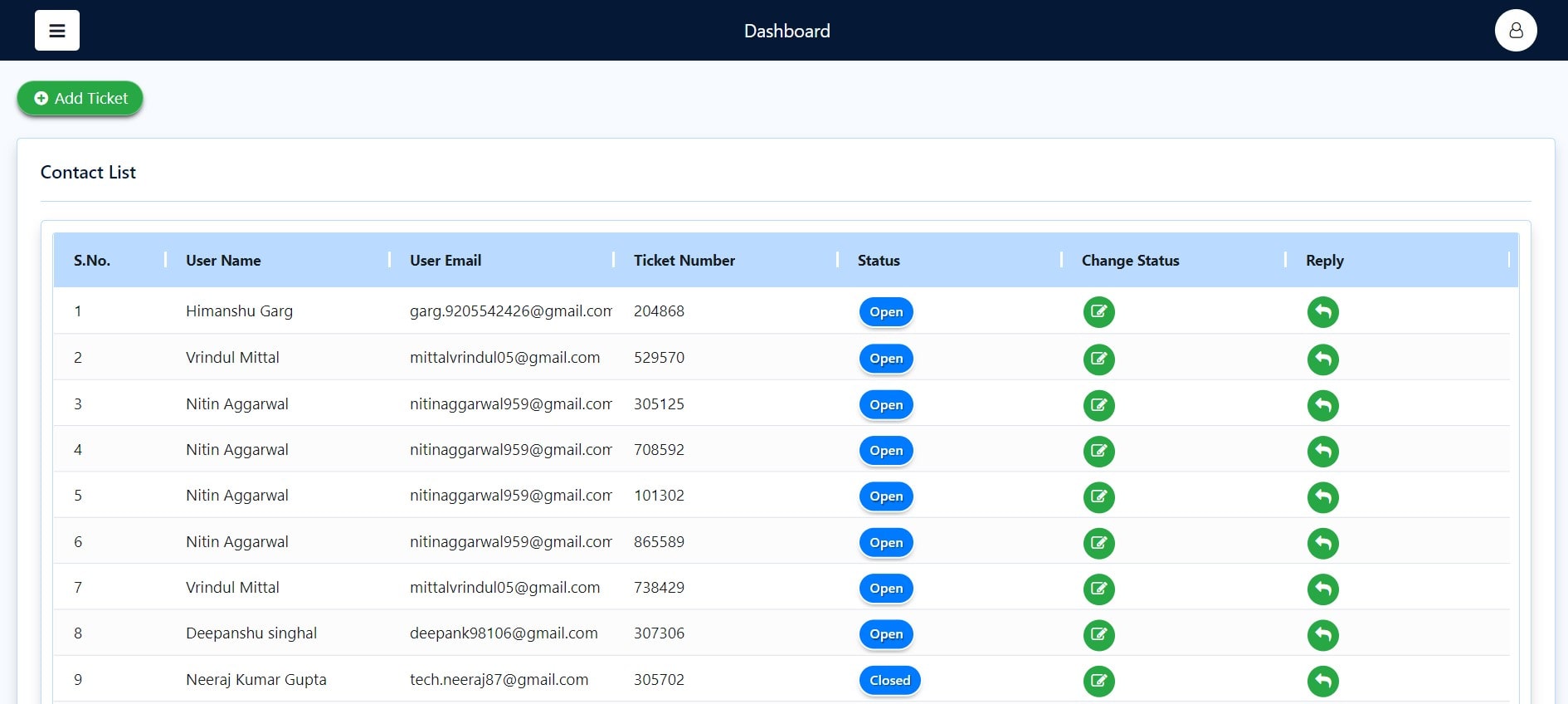Click Open status badge for ticket 865589
Screen dimensions: 1568x704
(x=886, y=543)
